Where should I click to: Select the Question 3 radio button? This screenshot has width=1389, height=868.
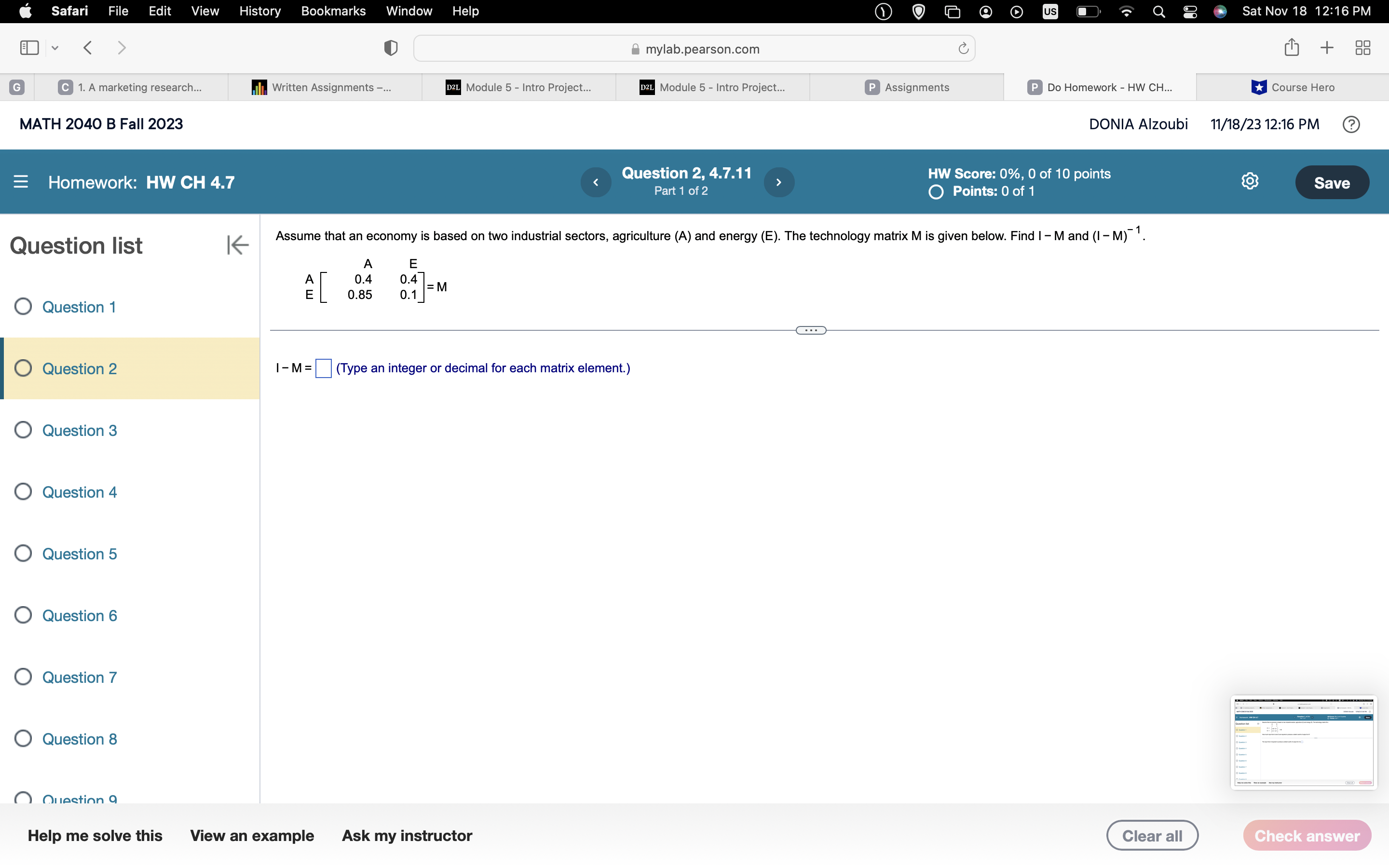[x=23, y=429]
